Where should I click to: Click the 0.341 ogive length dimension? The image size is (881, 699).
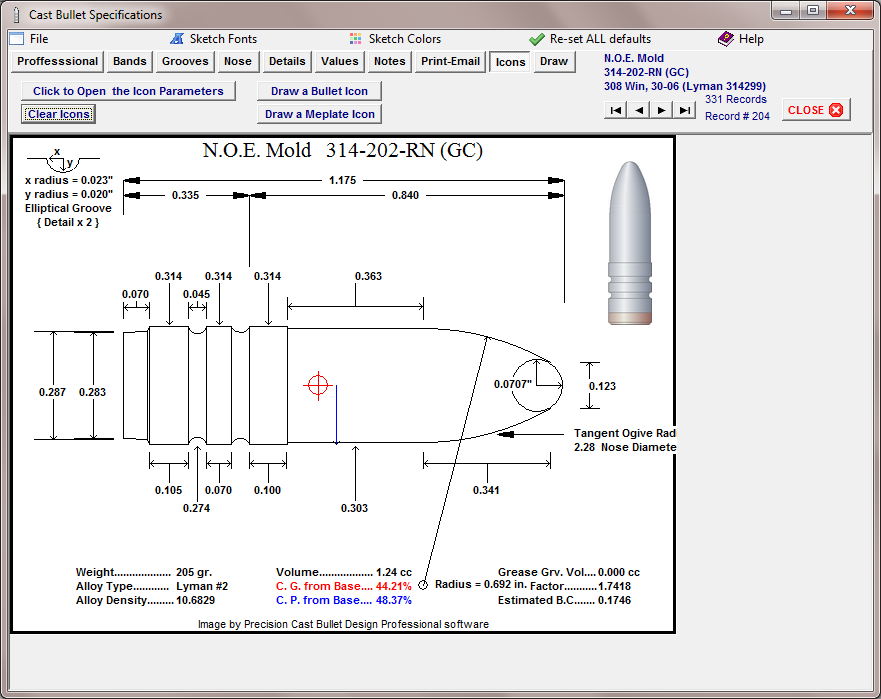(x=486, y=491)
